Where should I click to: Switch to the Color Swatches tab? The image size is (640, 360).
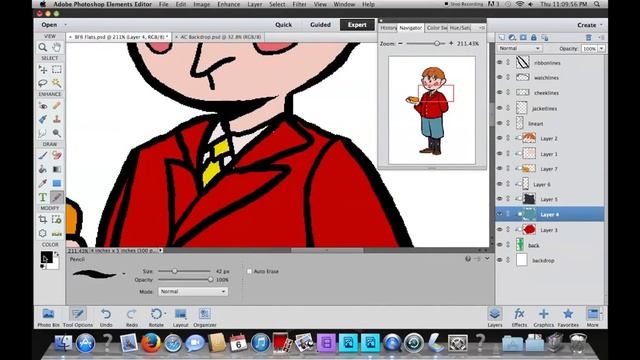(x=436, y=28)
